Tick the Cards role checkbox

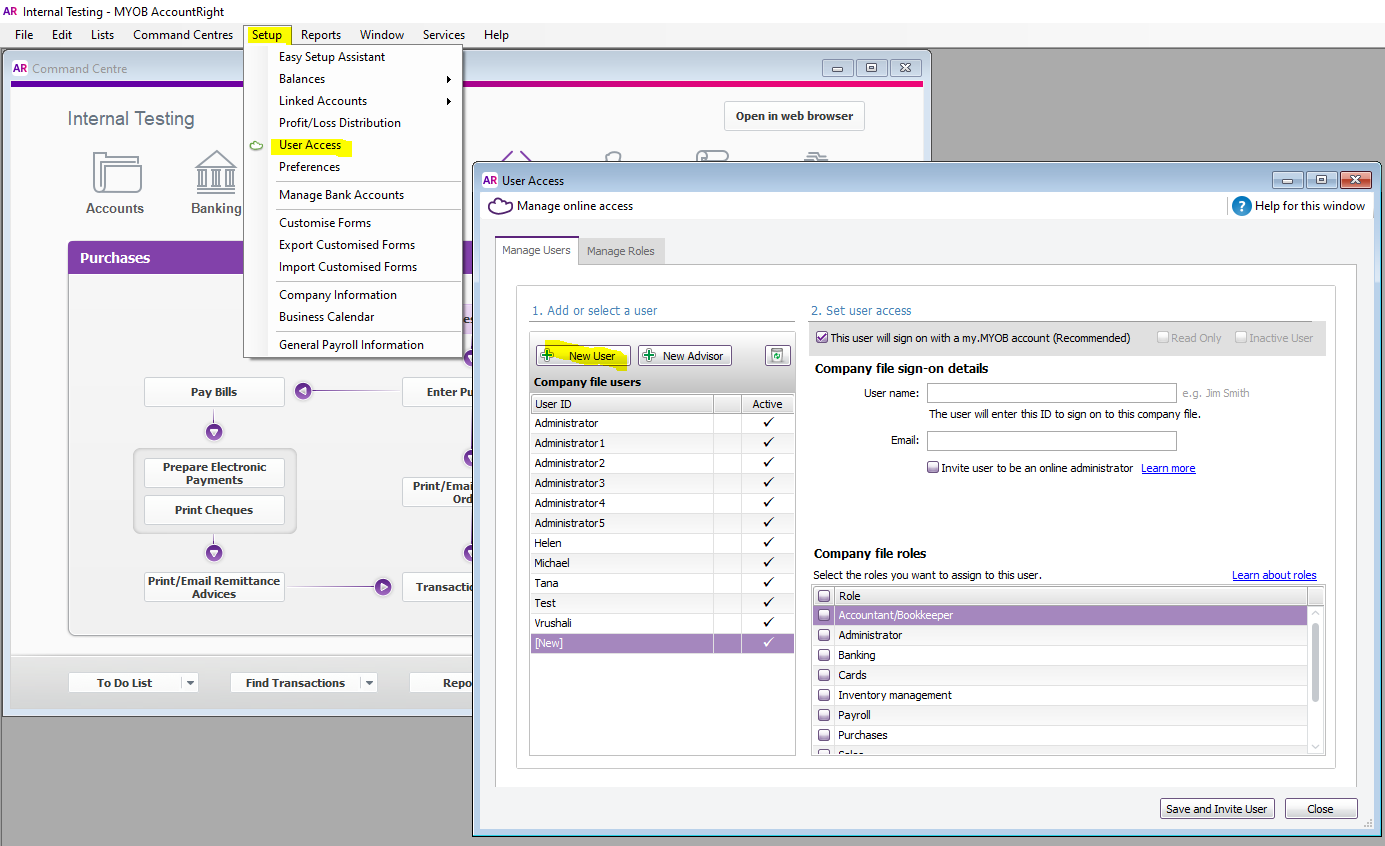point(824,676)
